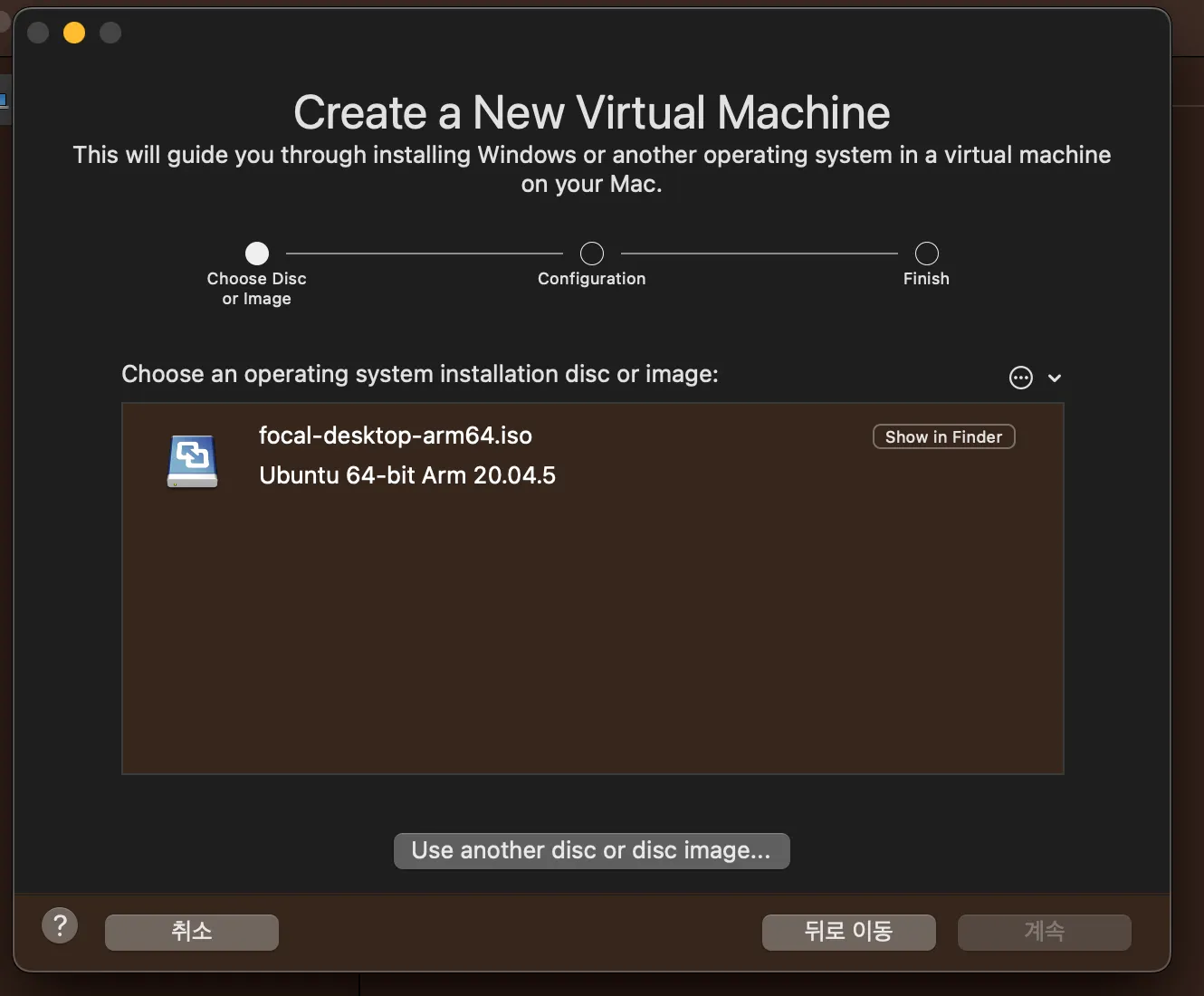Select the focal-desktop-arm64.iso file name
This screenshot has height=996, width=1204.
tap(396, 436)
